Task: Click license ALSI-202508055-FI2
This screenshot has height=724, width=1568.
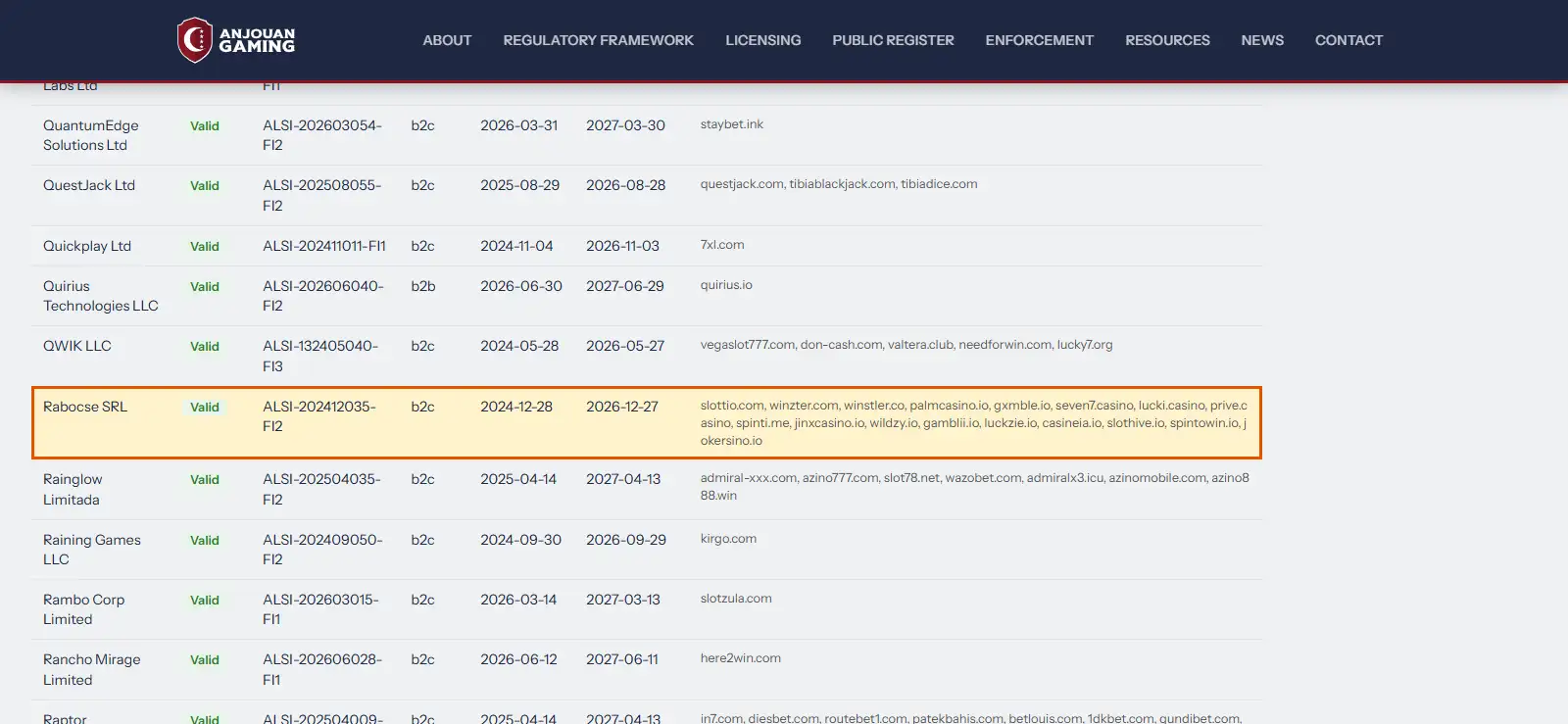Action: coord(322,195)
